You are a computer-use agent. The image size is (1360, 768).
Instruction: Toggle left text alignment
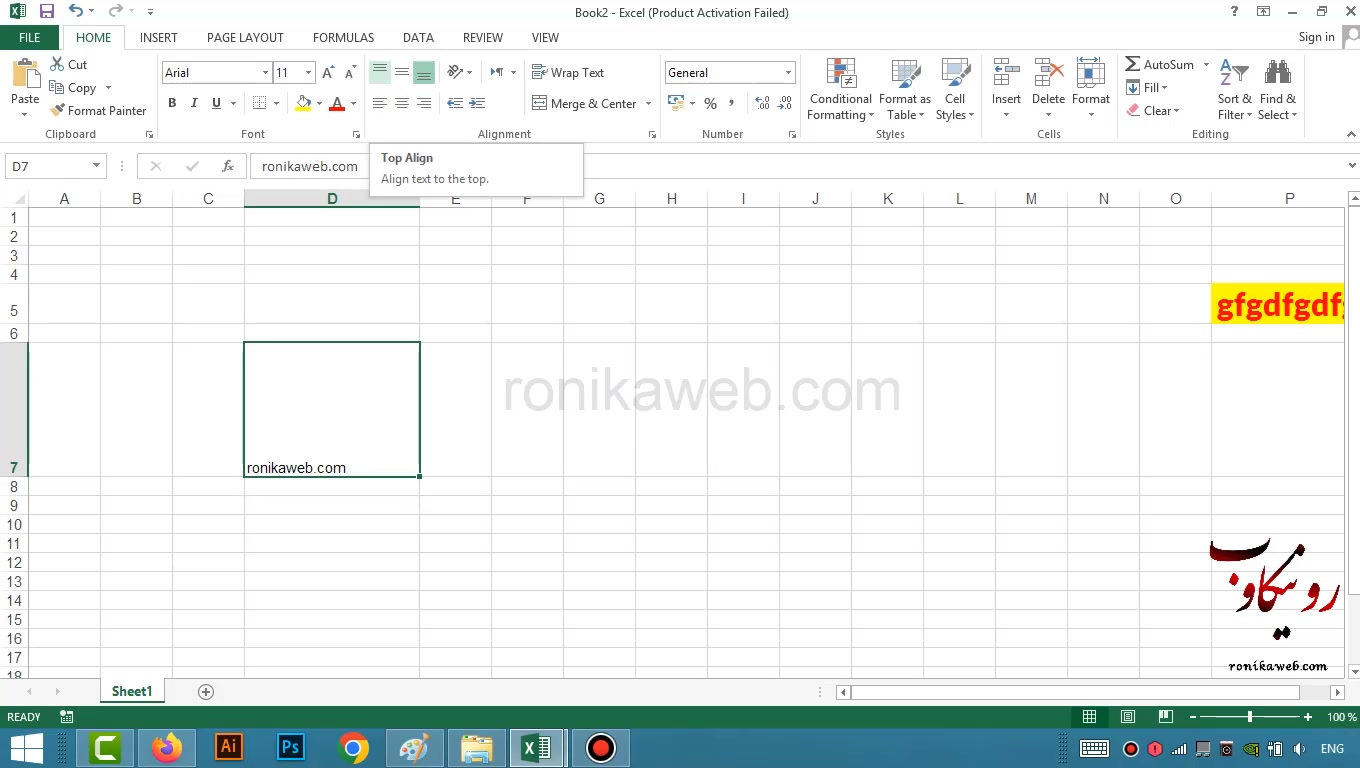pyautogui.click(x=380, y=103)
